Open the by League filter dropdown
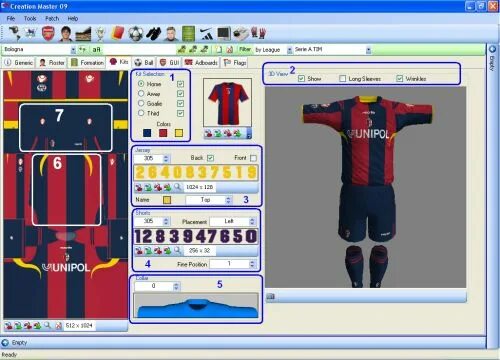 (x=289, y=50)
